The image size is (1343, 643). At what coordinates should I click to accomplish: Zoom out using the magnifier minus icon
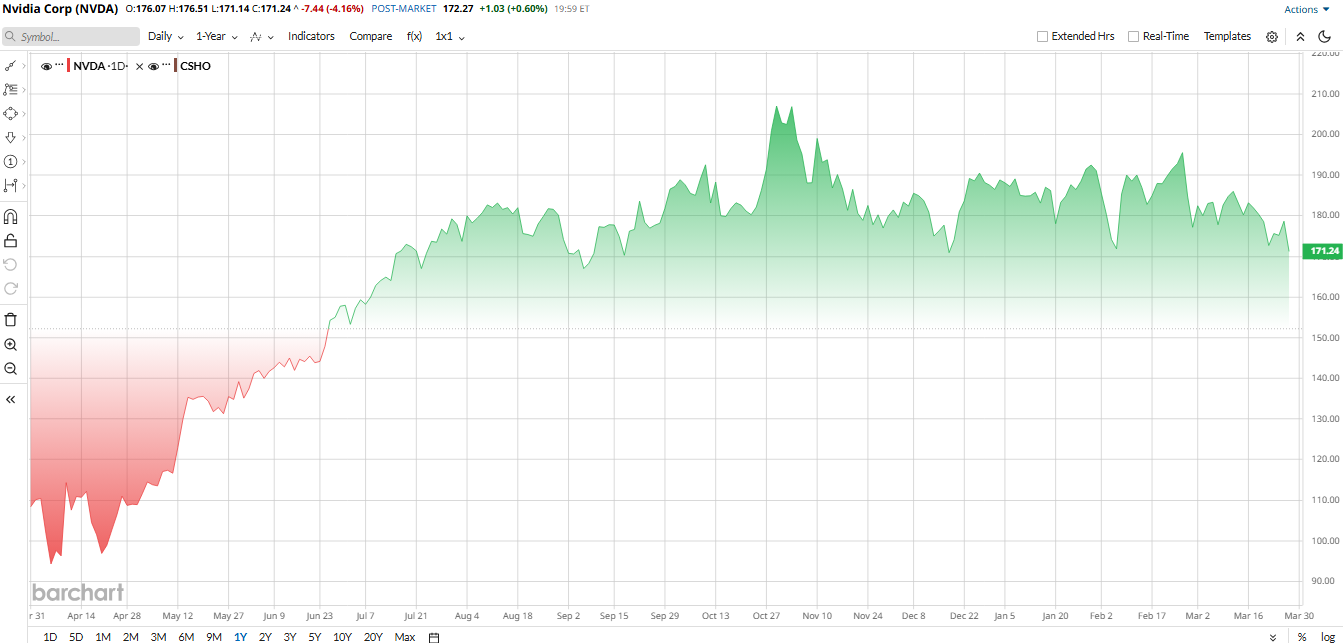tap(10, 368)
